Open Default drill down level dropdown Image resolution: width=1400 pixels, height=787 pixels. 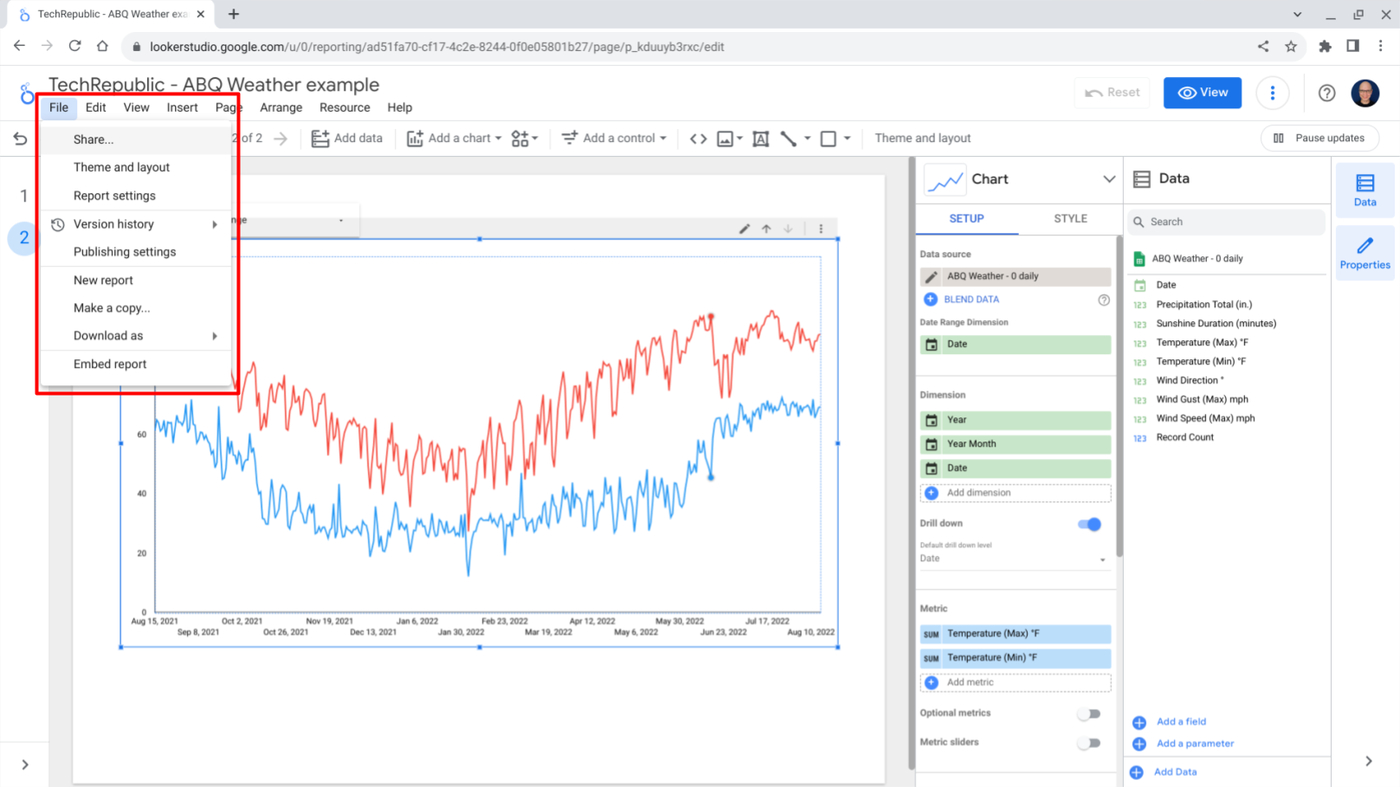tap(1014, 559)
